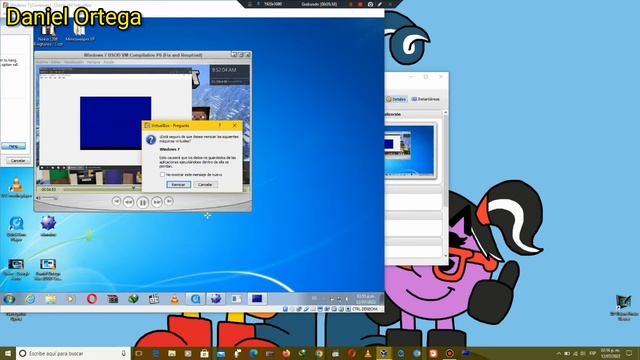Click the Instantáneas button in VirtualBox Manager
This screenshot has width=640, height=360.
click(x=425, y=99)
